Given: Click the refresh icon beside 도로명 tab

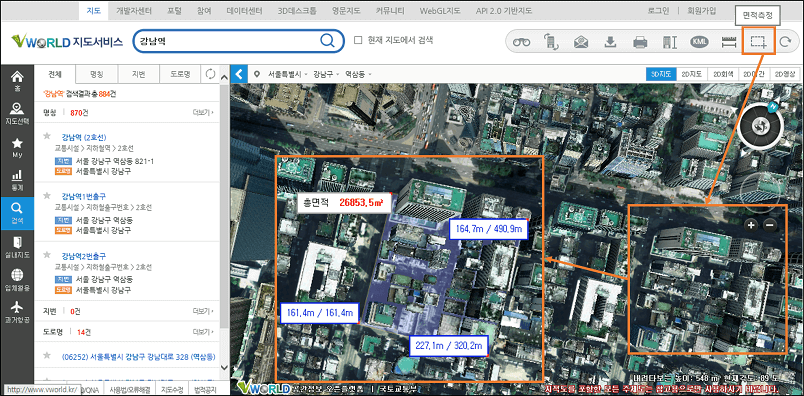Looking at the screenshot, I should click(210, 74).
